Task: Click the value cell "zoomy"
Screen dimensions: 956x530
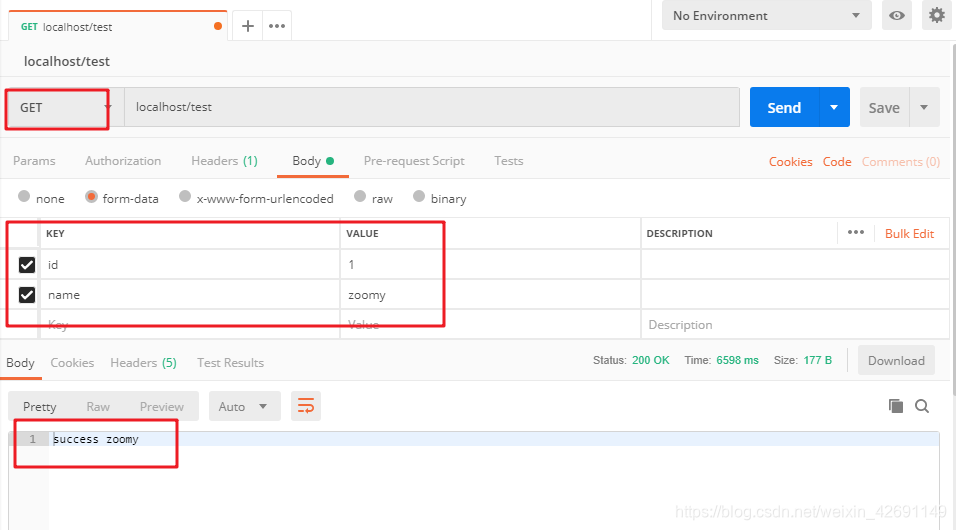Action: pyautogui.click(x=490, y=295)
